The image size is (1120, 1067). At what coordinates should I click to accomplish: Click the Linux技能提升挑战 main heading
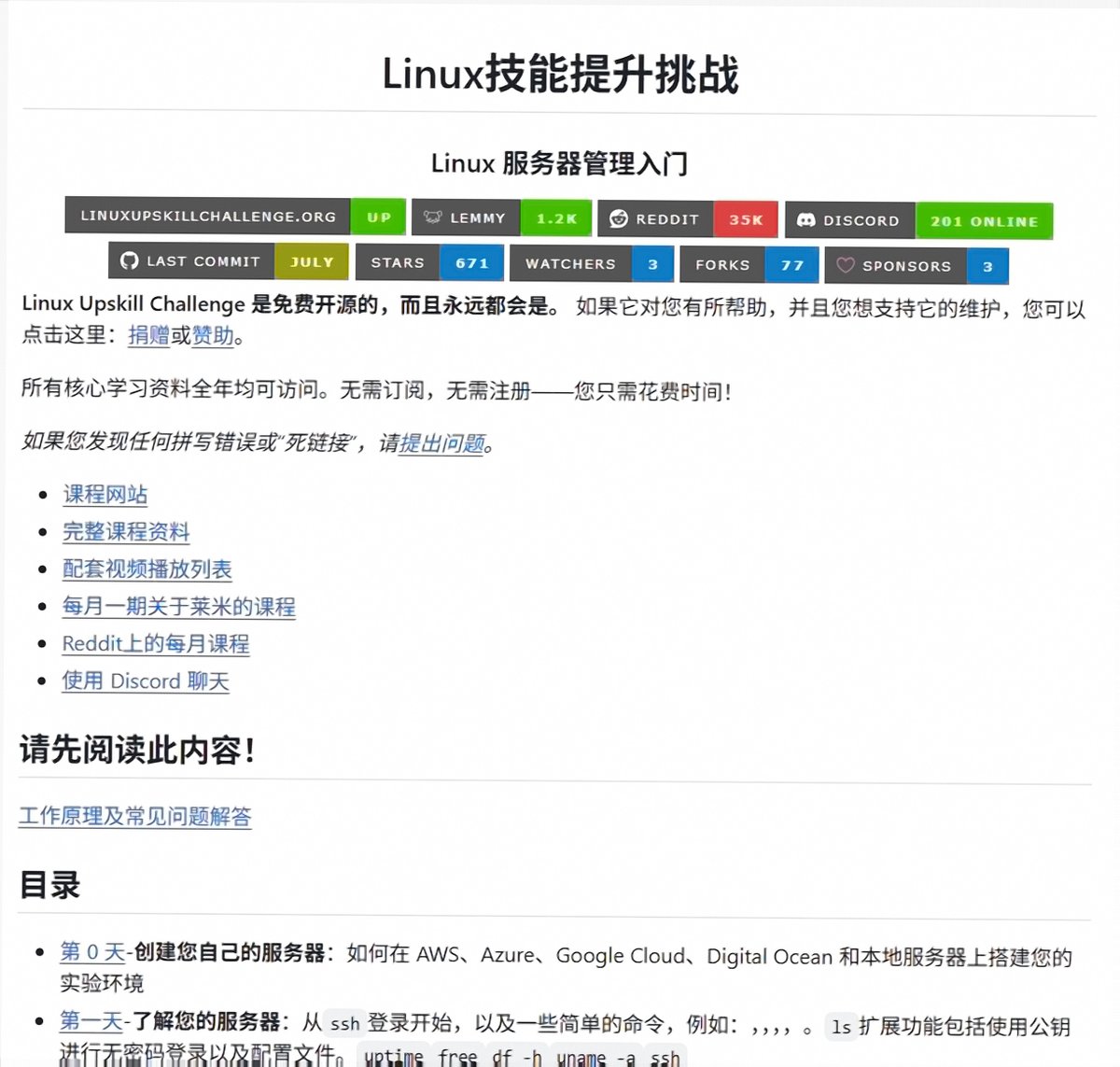[x=560, y=74]
